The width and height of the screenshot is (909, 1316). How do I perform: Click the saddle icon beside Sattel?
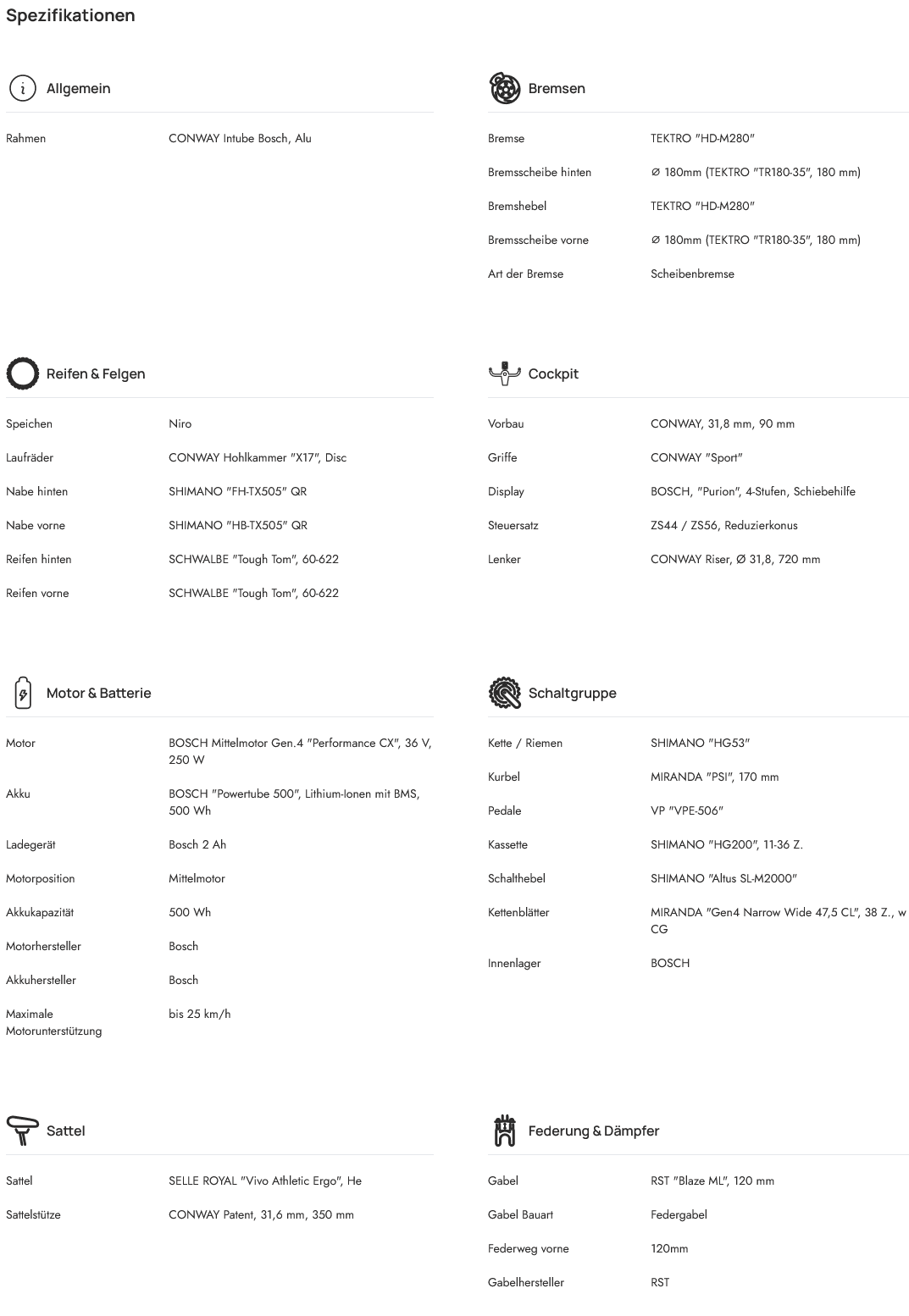pyautogui.click(x=23, y=1130)
